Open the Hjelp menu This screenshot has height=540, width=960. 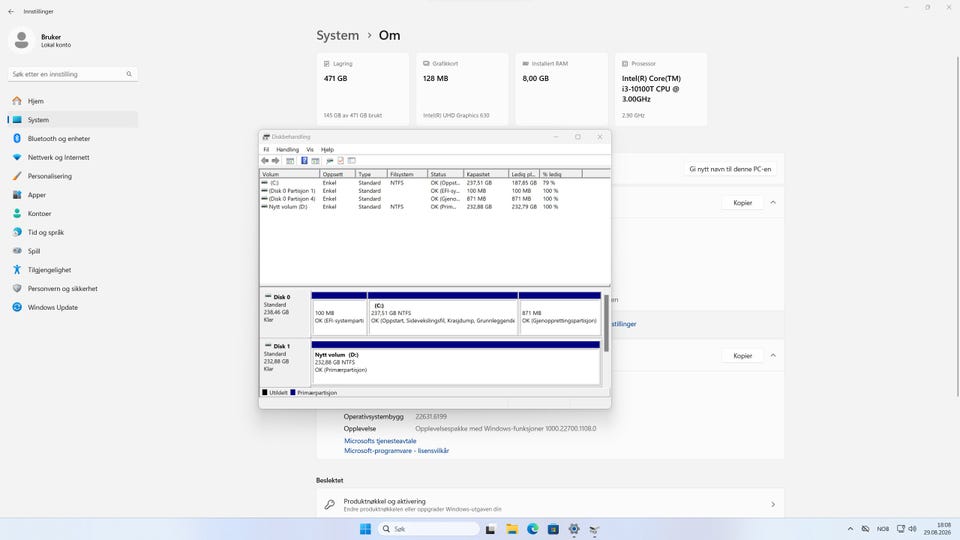[x=328, y=149]
